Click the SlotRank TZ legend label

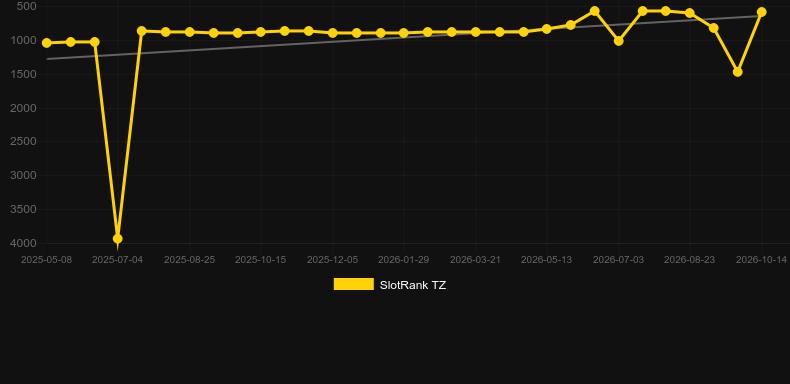pyautogui.click(x=413, y=285)
